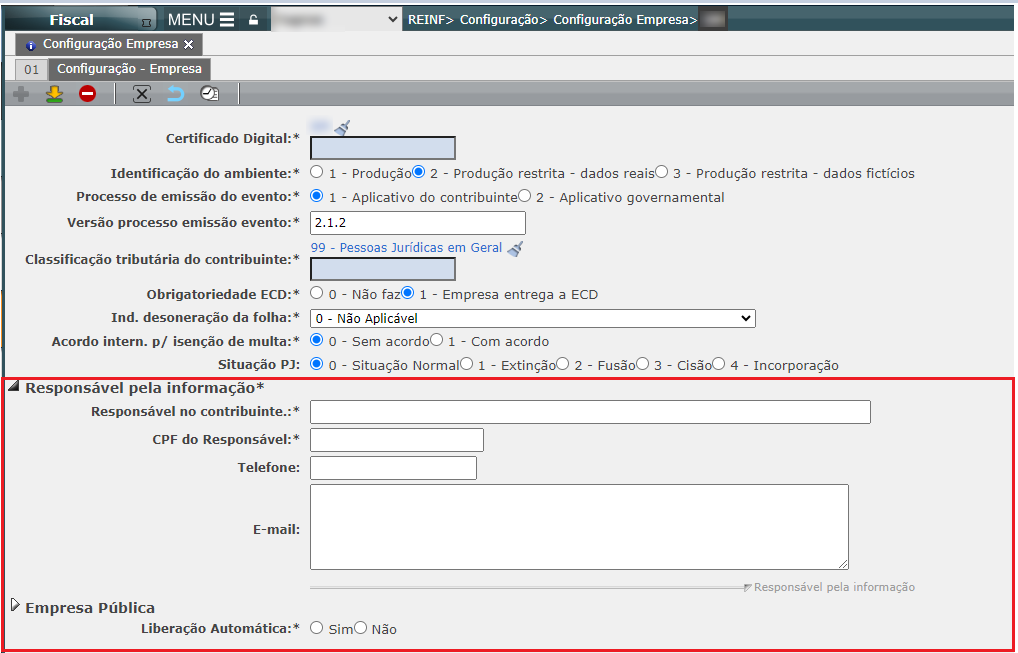Click the save record toolbar icon
1018x653 pixels.
[54, 94]
